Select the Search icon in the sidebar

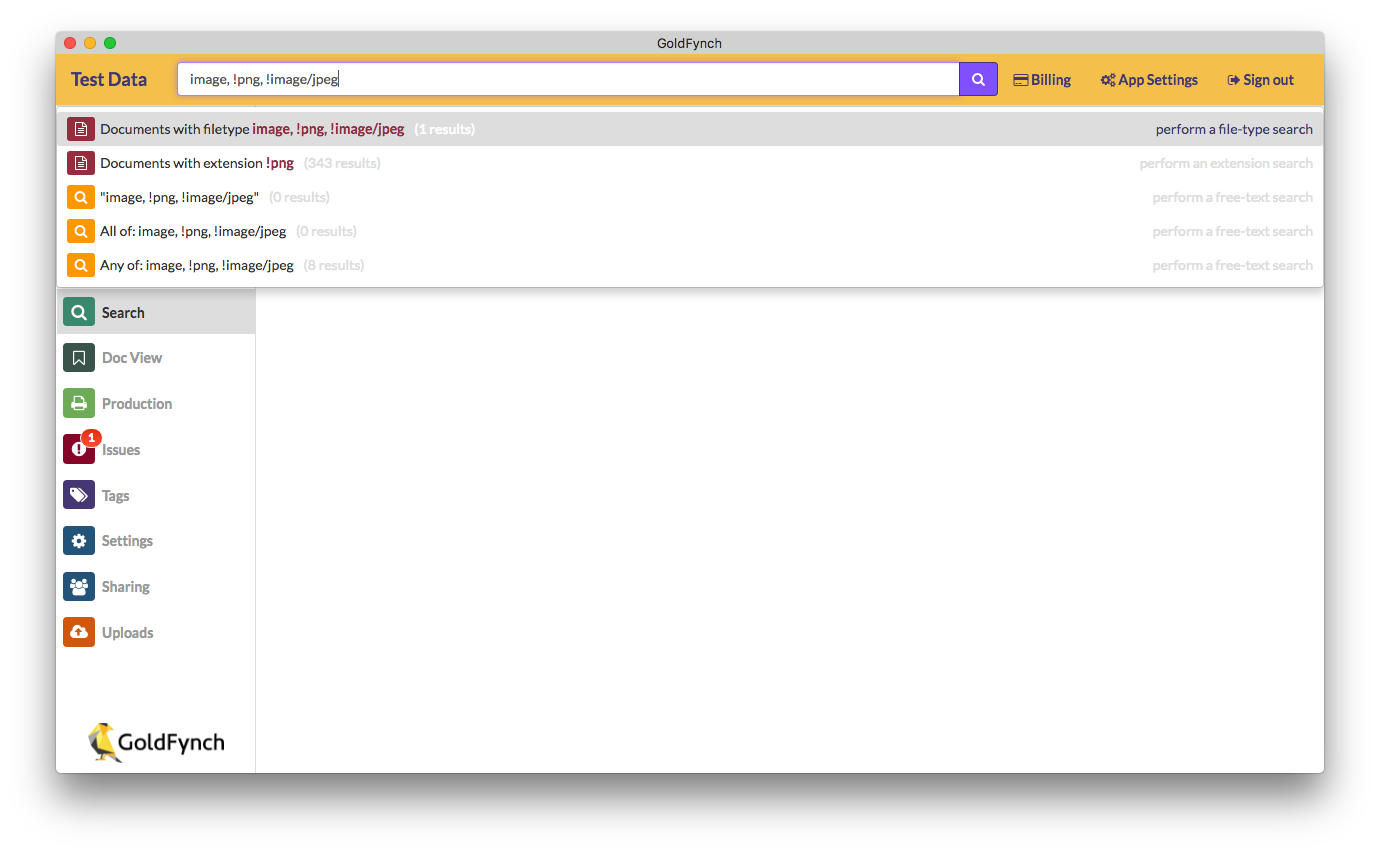click(78, 311)
